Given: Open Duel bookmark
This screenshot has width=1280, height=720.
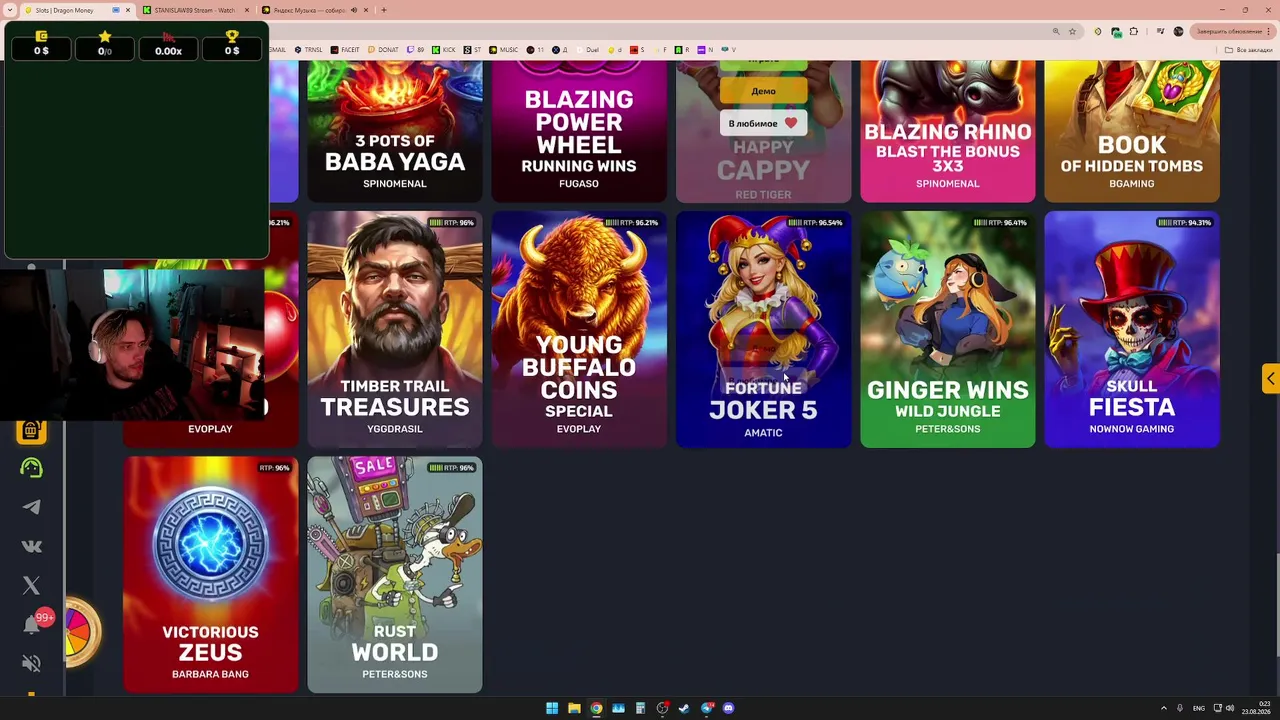Looking at the screenshot, I should 588,50.
